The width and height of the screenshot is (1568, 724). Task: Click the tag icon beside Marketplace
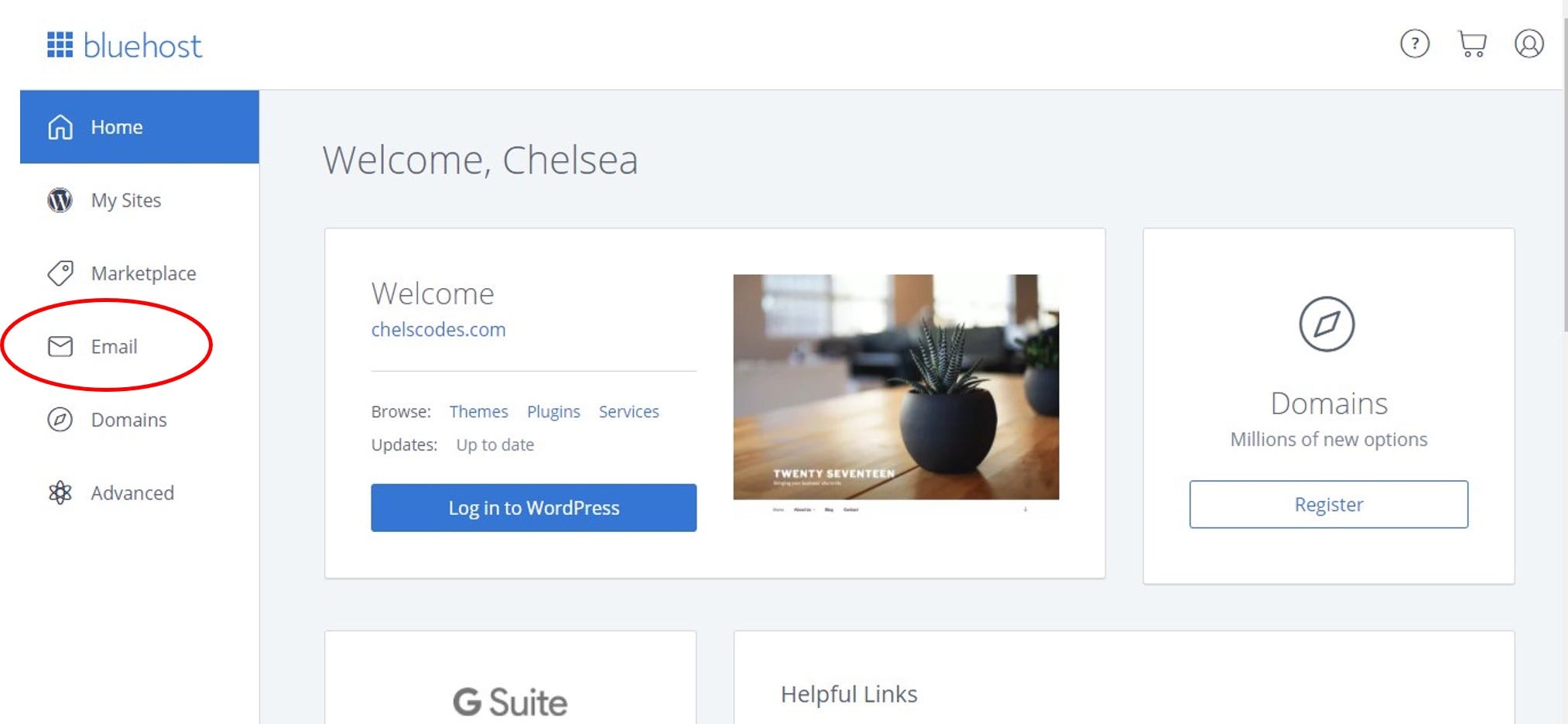(60, 273)
